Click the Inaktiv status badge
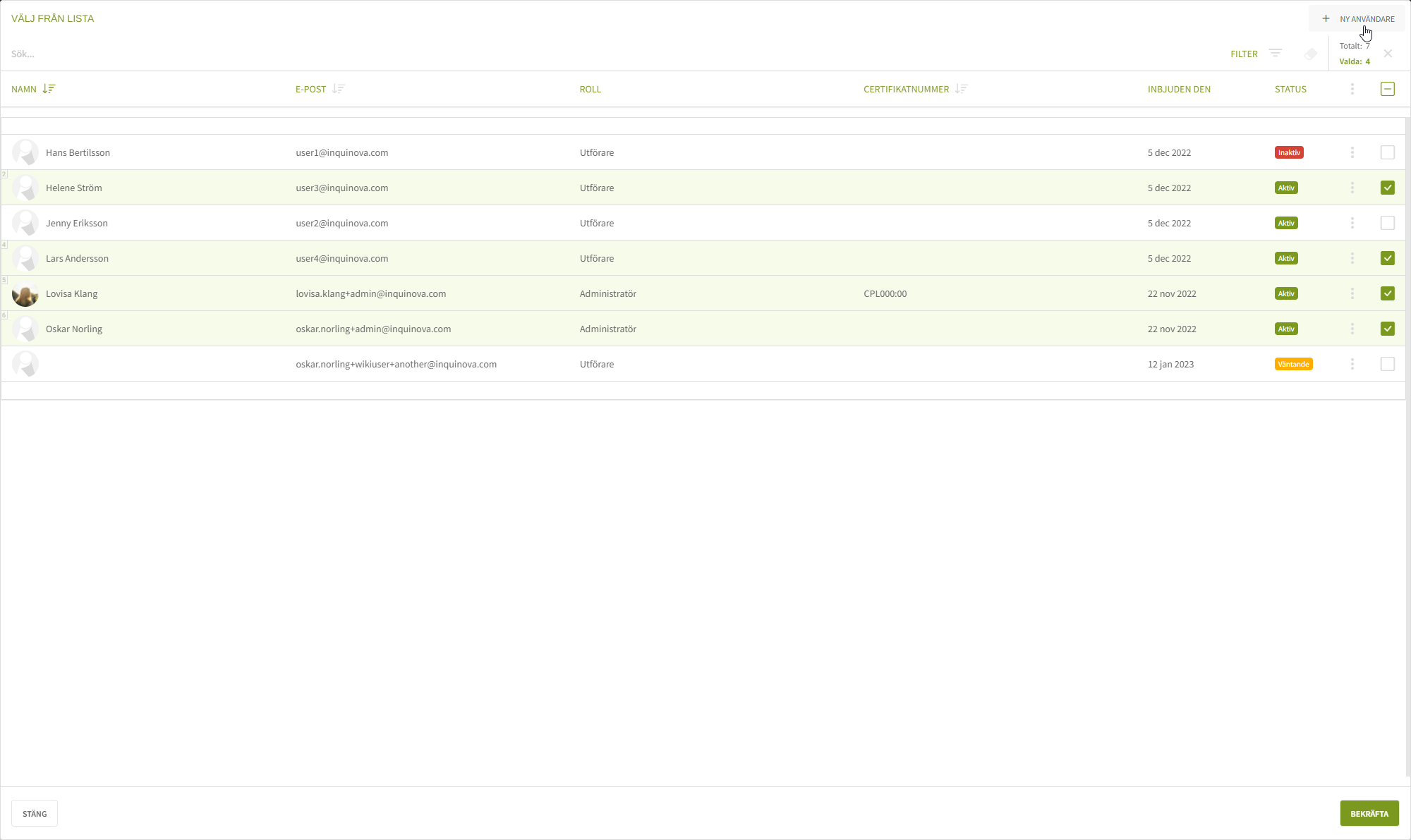This screenshot has height=840, width=1411. [1289, 152]
